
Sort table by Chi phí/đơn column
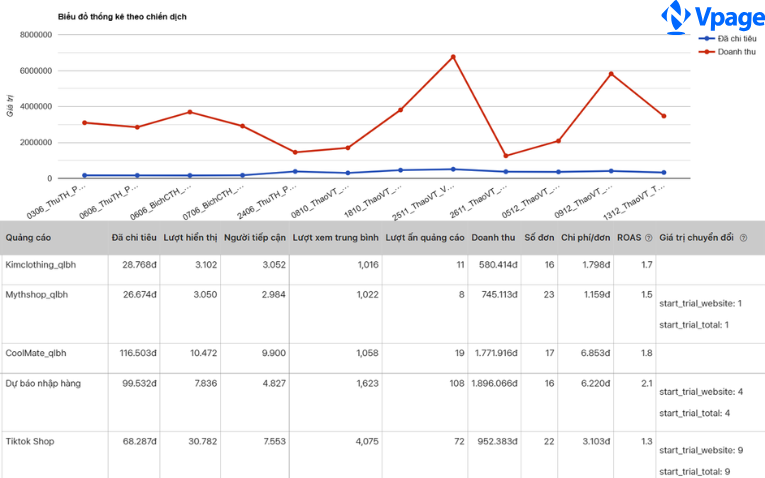pyautogui.click(x=585, y=238)
